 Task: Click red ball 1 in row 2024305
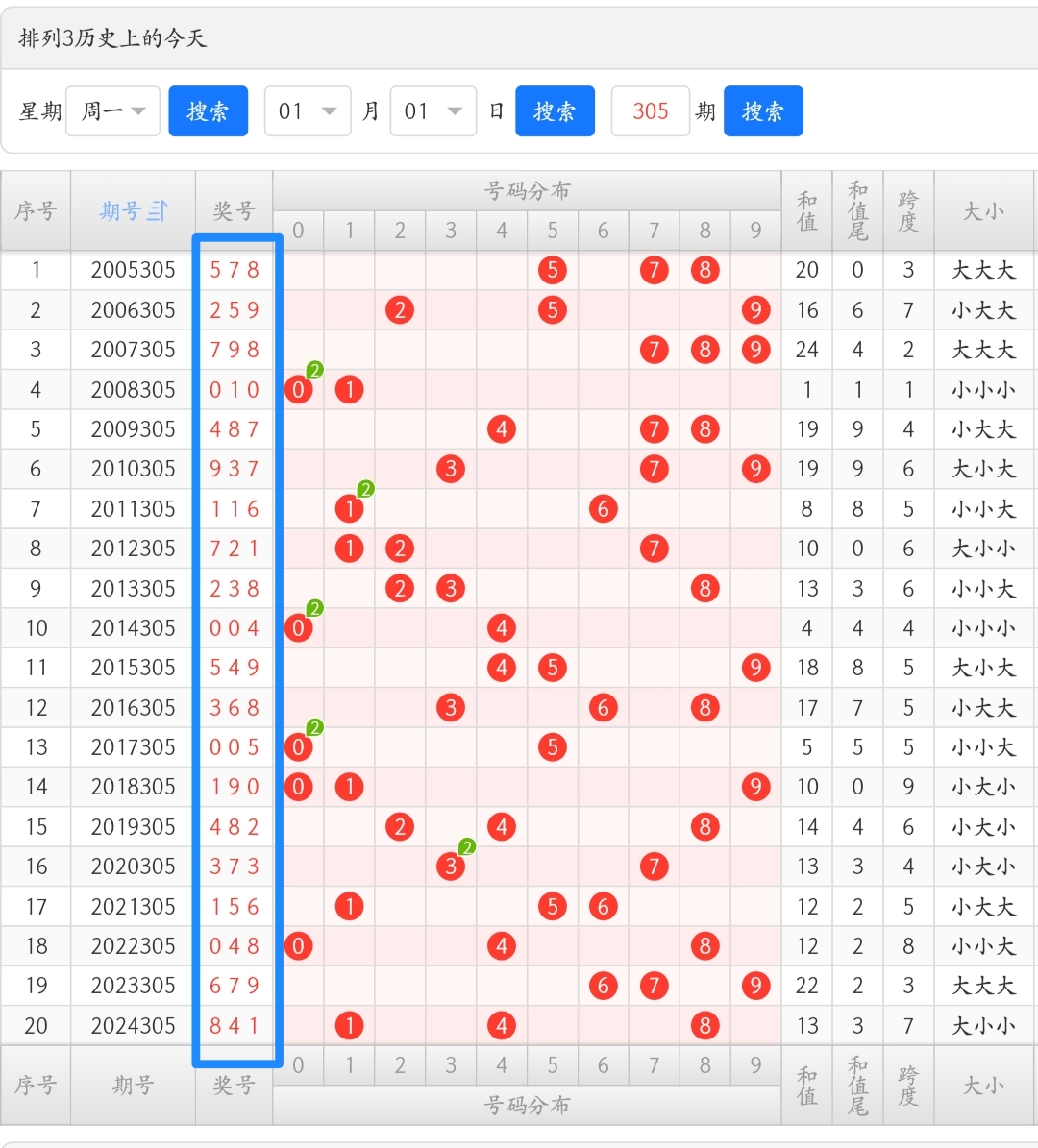[x=350, y=1026]
